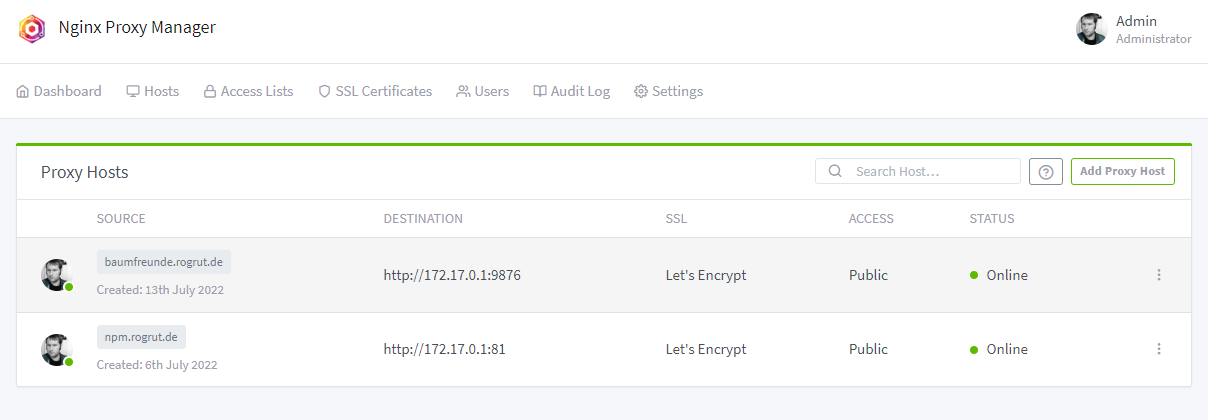The height and width of the screenshot is (420, 1208).
Task: Open the Settings page
Action: pyautogui.click(x=668, y=91)
